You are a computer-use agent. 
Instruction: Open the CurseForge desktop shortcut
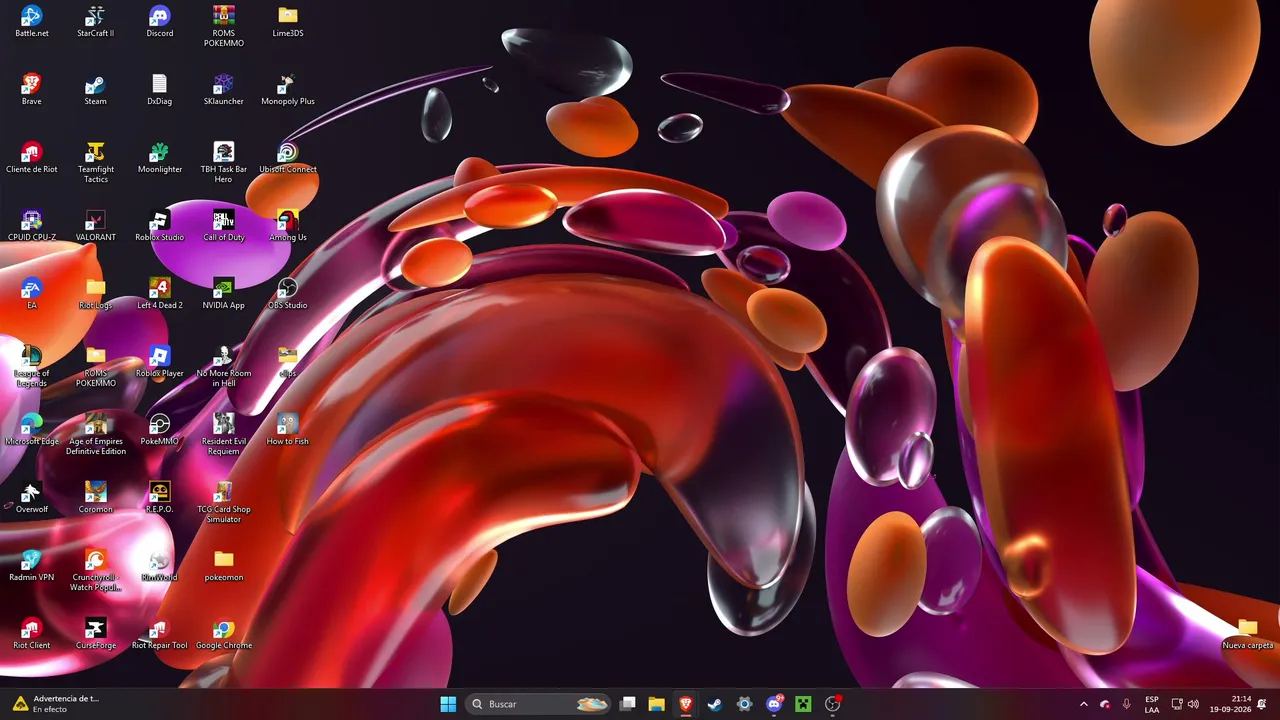95,633
